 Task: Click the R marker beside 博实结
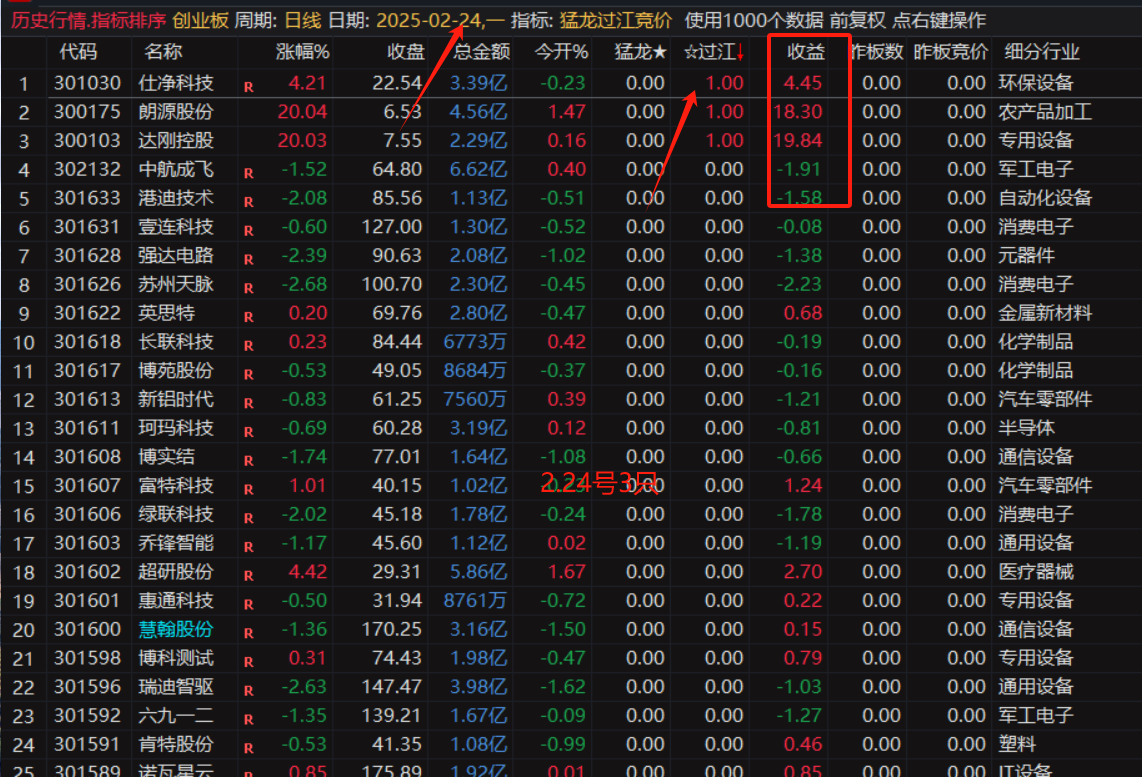pos(248,462)
